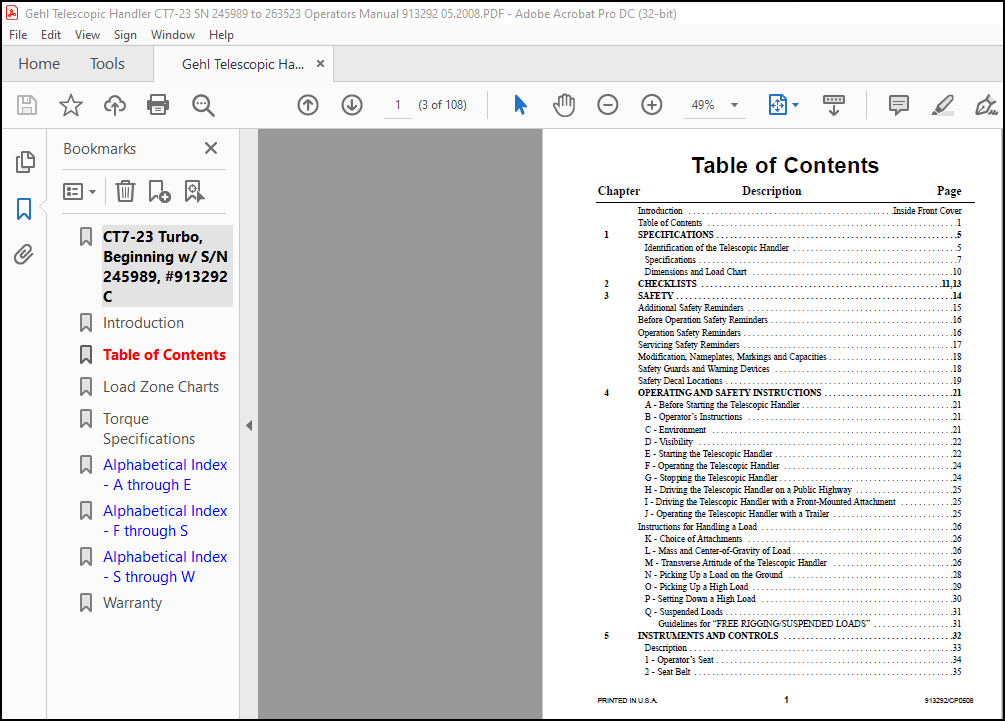The height and width of the screenshot is (721, 1005).
Task: Print the document
Action: (x=158, y=104)
